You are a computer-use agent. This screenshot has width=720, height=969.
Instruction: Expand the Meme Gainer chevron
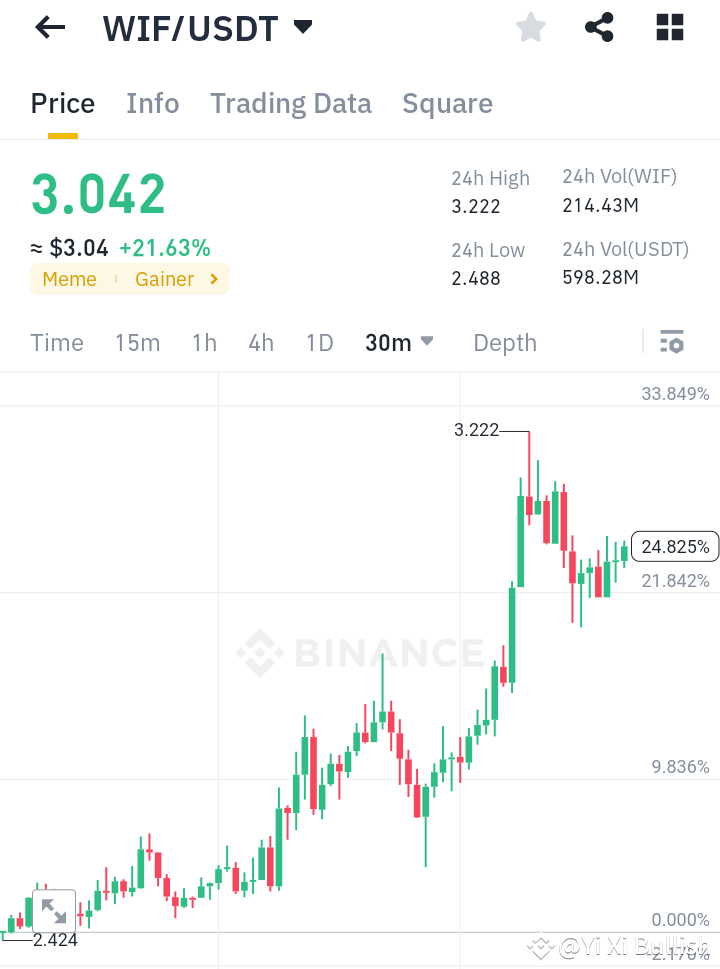pyautogui.click(x=212, y=279)
